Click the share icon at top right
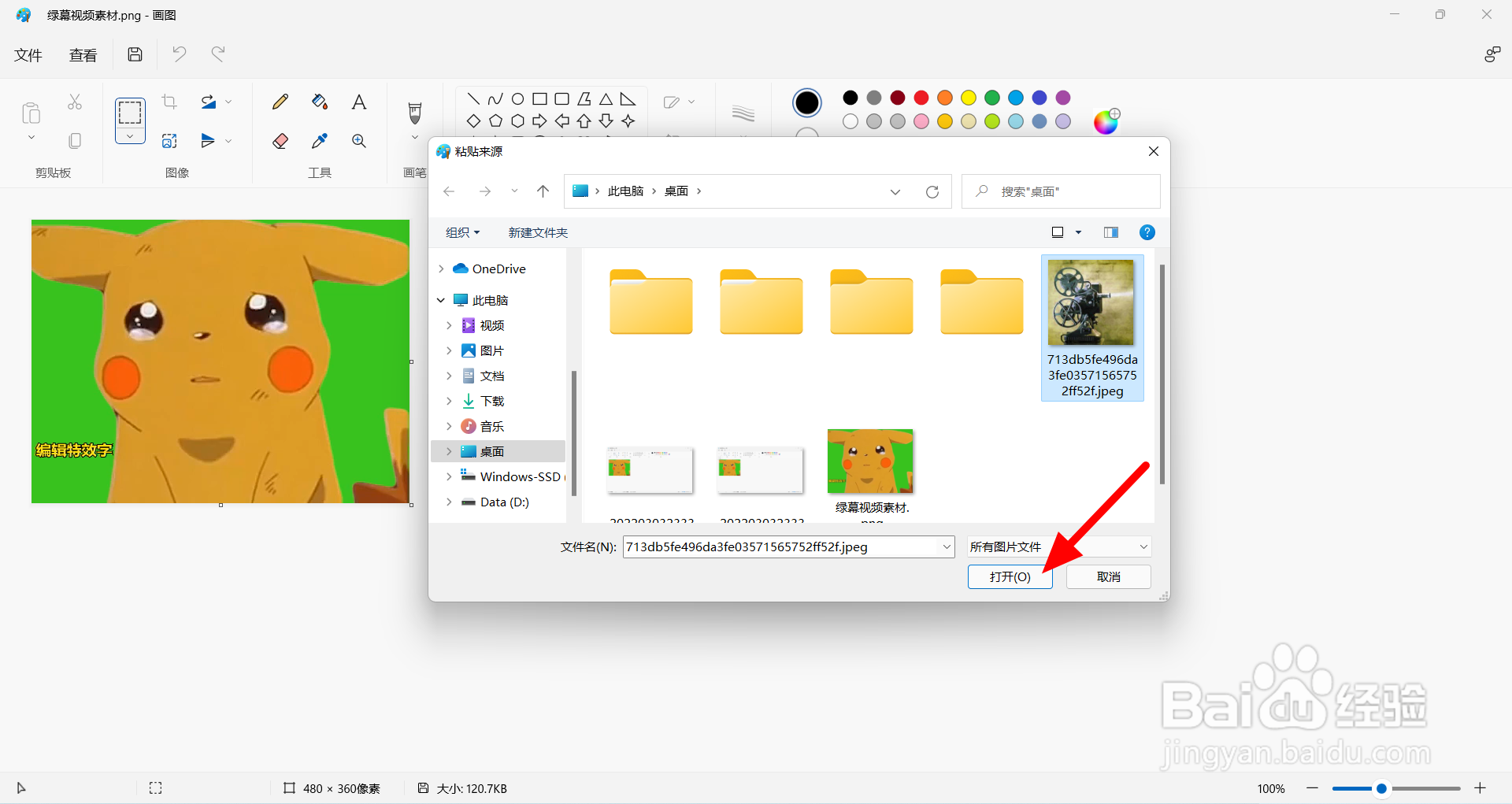The width and height of the screenshot is (1512, 804). [1492, 54]
